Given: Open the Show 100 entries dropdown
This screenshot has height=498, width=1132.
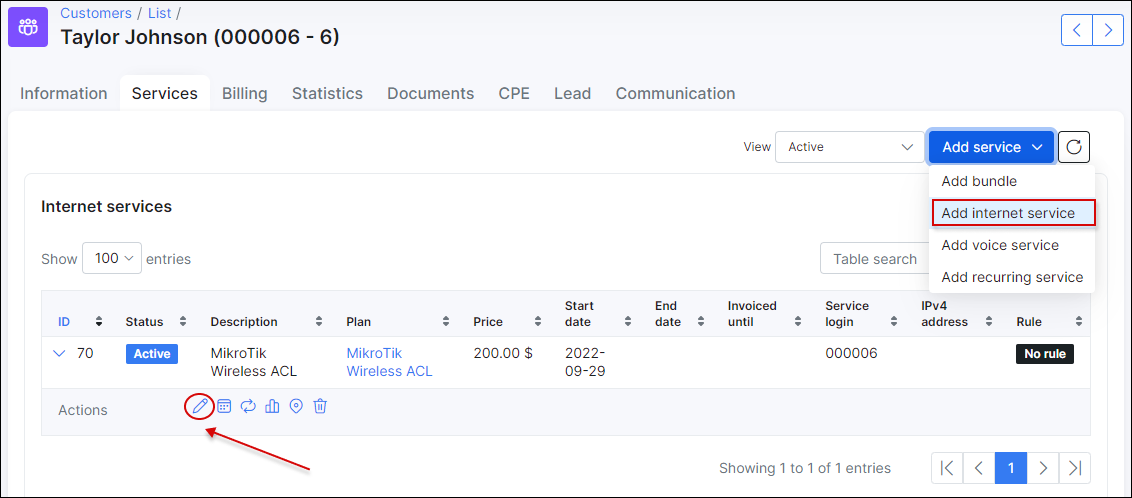Looking at the screenshot, I should pos(112,258).
